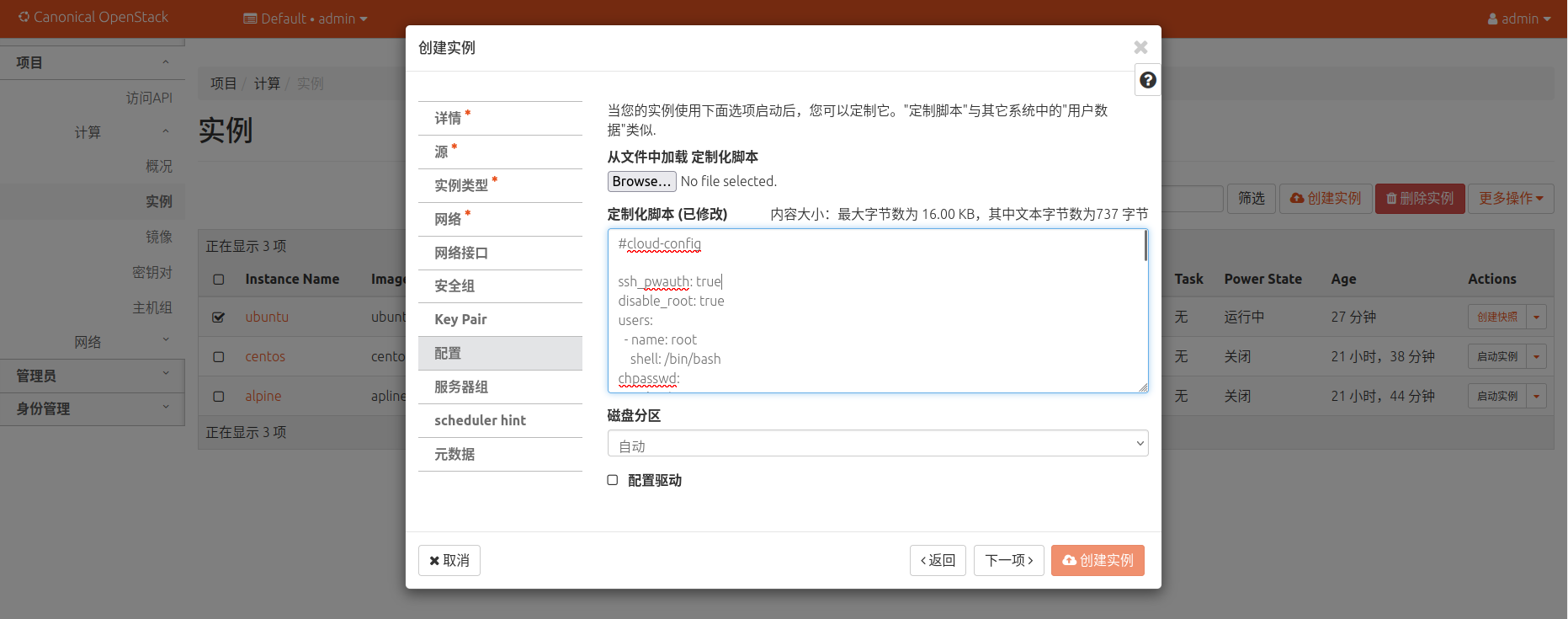Open the 磁盘分区 dropdown
Image resolution: width=1568 pixels, height=619 pixels.
click(877, 444)
